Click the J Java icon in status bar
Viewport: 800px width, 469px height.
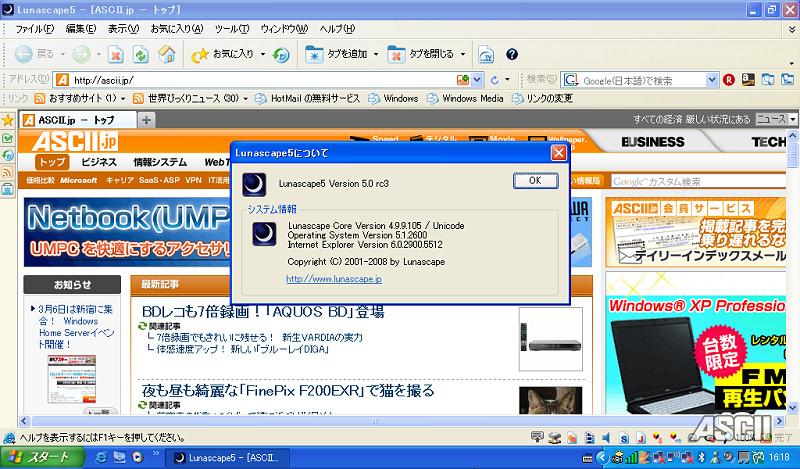click(x=641, y=438)
